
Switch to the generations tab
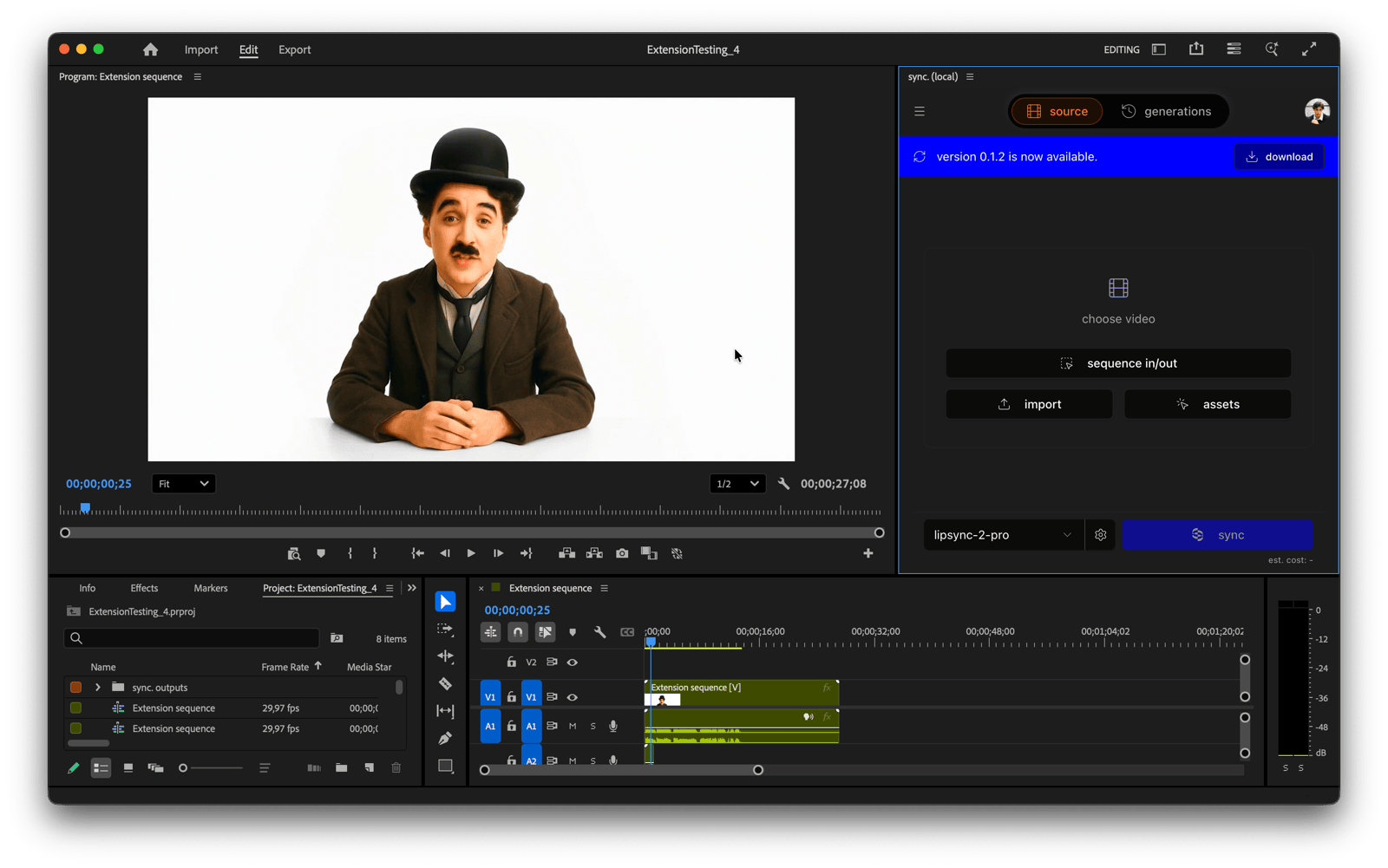(x=1166, y=111)
